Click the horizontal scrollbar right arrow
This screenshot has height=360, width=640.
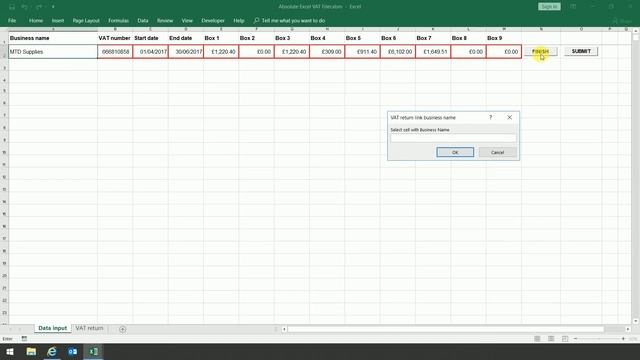click(628, 329)
